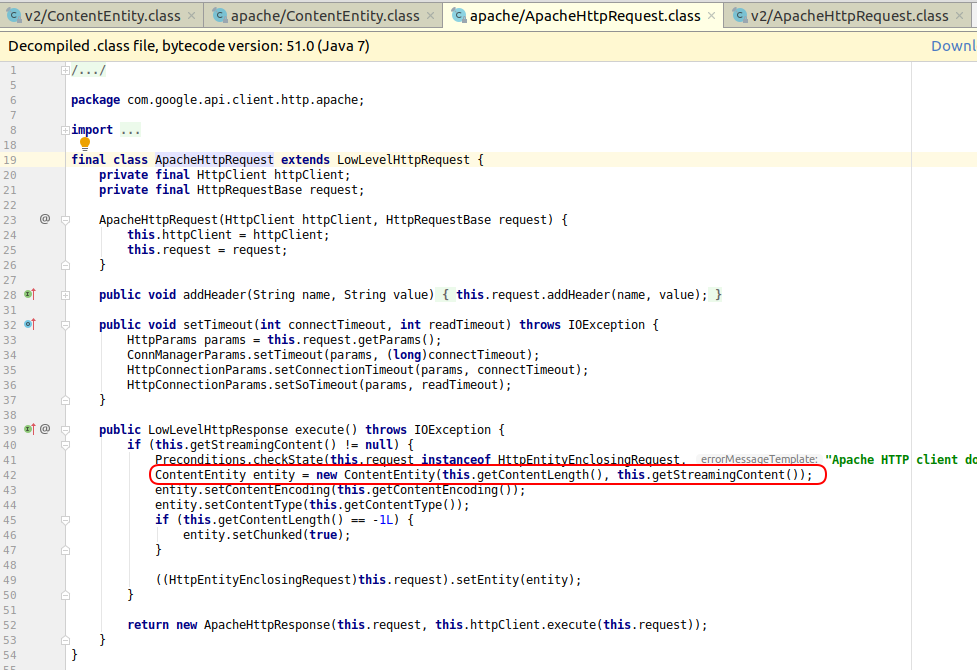Viewport: 977px width, 670px height.
Task: Click the HttpRequestBase request field on line 21
Action: tap(231, 189)
